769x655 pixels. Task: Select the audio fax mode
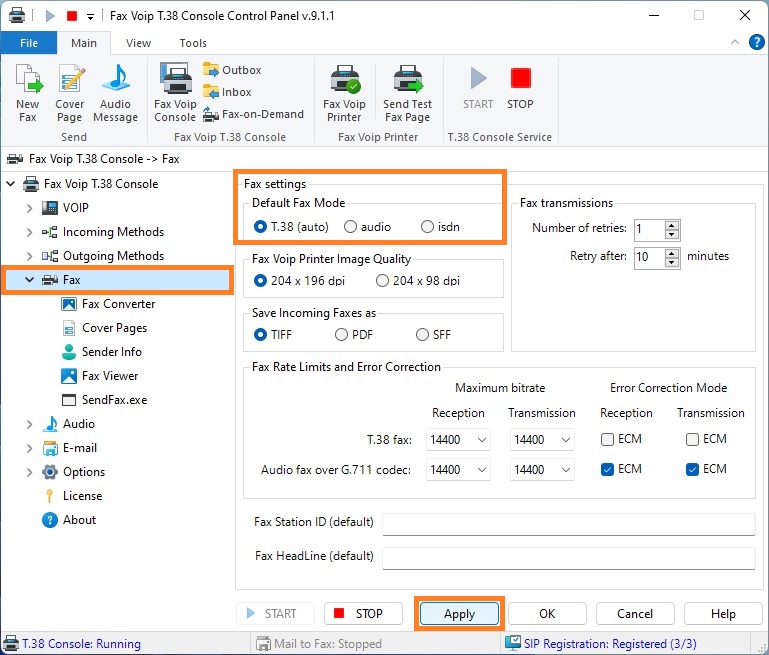click(x=367, y=227)
